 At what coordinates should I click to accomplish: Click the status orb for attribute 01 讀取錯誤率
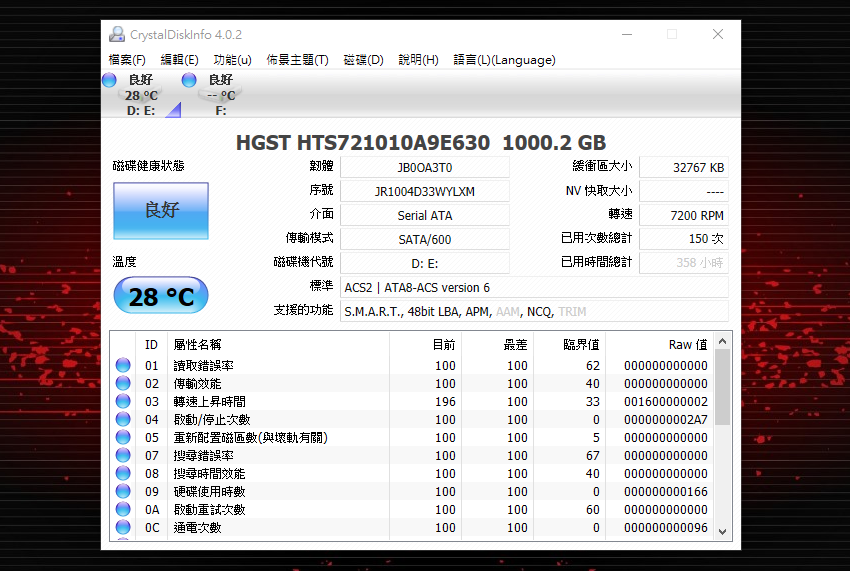(x=123, y=365)
